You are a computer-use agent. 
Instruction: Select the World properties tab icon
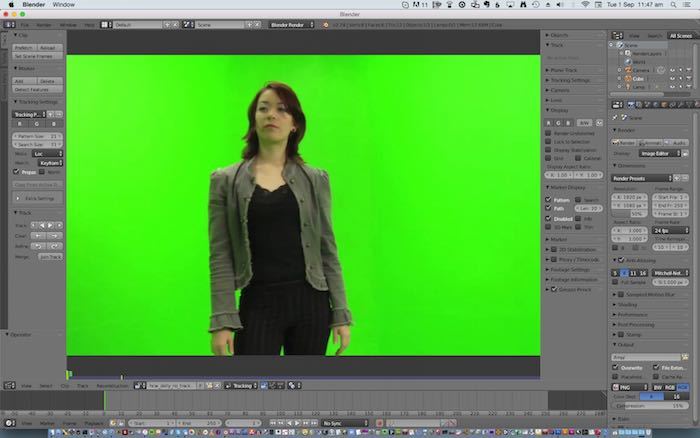[x=655, y=105]
